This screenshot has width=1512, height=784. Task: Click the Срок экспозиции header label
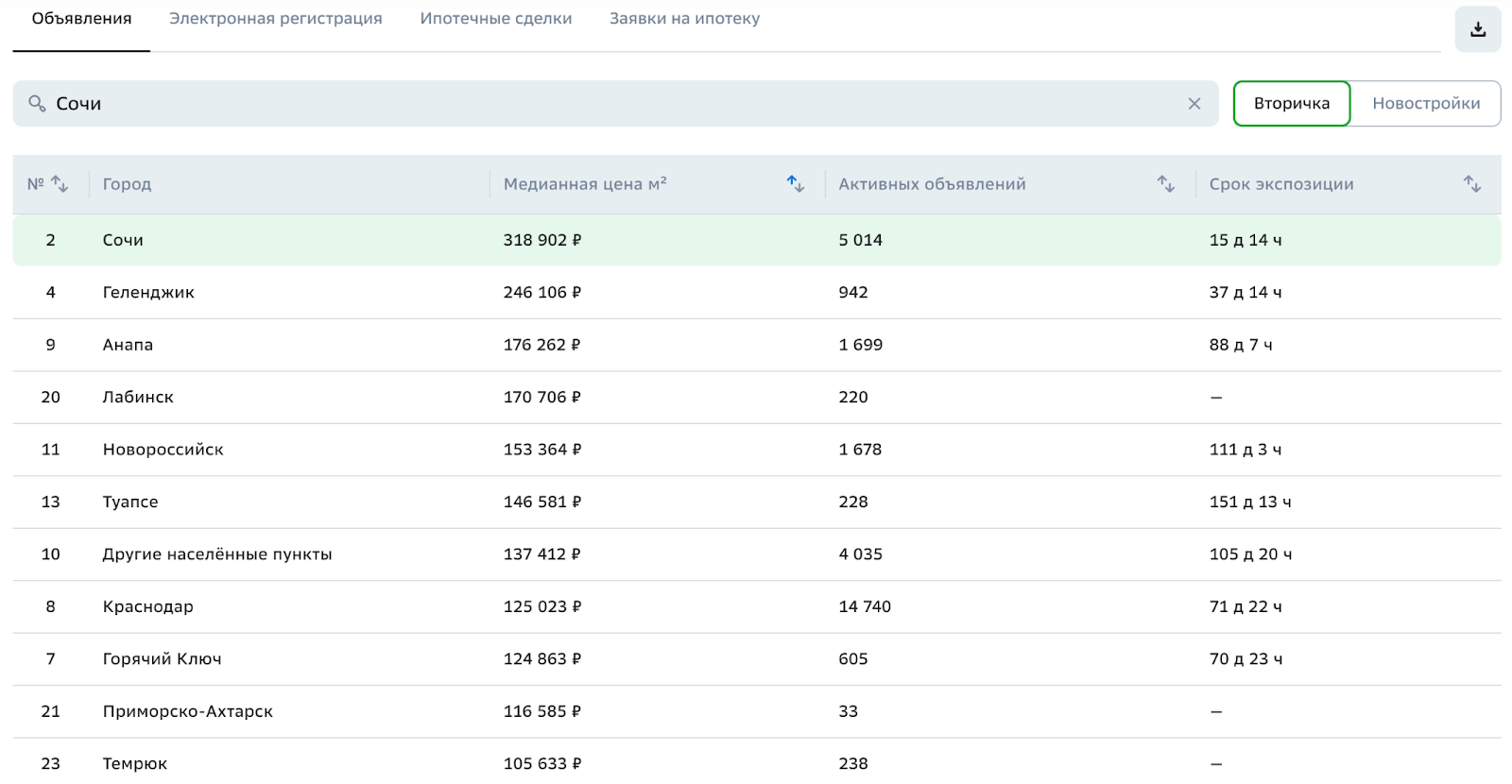1281,184
